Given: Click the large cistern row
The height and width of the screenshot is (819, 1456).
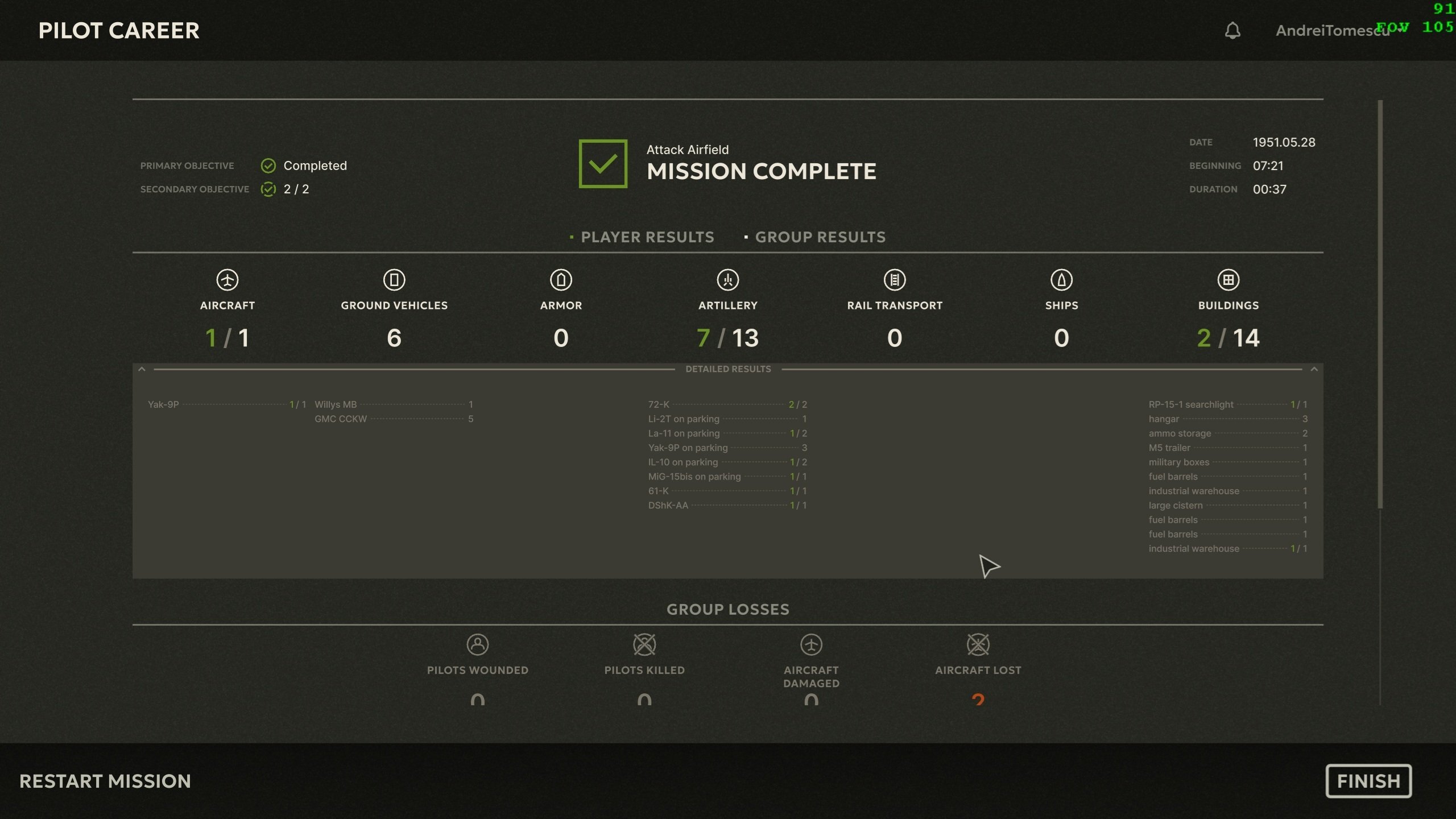Looking at the screenshot, I should pos(1228,505).
